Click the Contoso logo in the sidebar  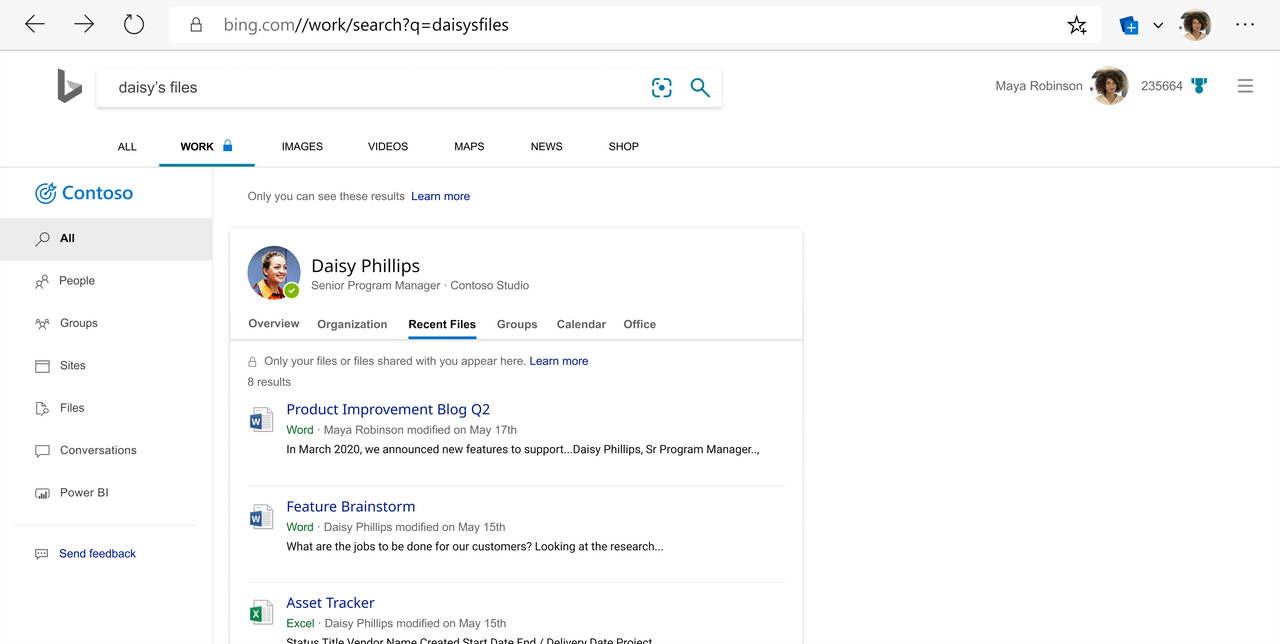[x=84, y=192]
